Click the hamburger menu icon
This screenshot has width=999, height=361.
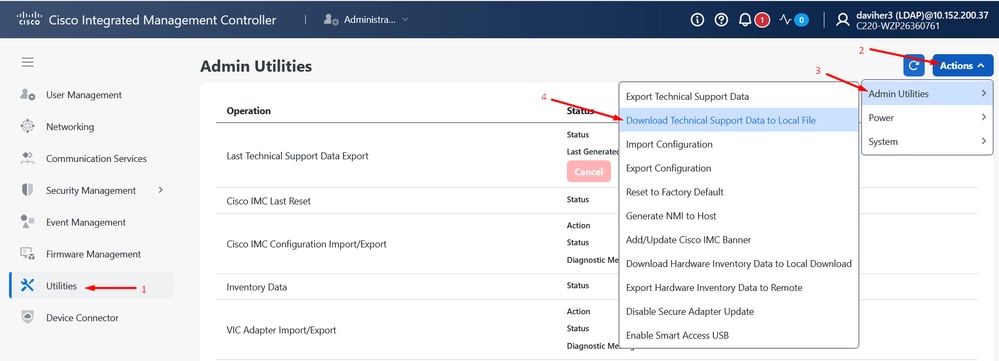(x=27, y=62)
